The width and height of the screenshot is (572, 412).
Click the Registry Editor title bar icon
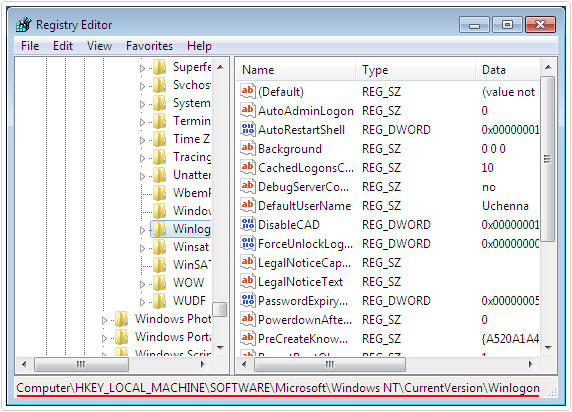point(24,24)
